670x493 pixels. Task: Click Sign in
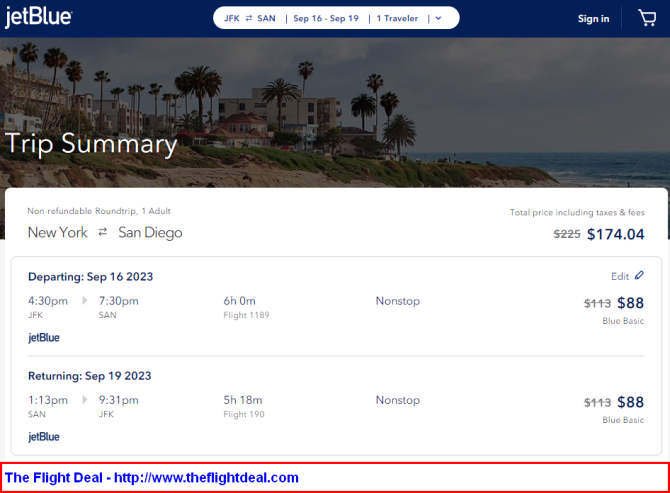(593, 19)
